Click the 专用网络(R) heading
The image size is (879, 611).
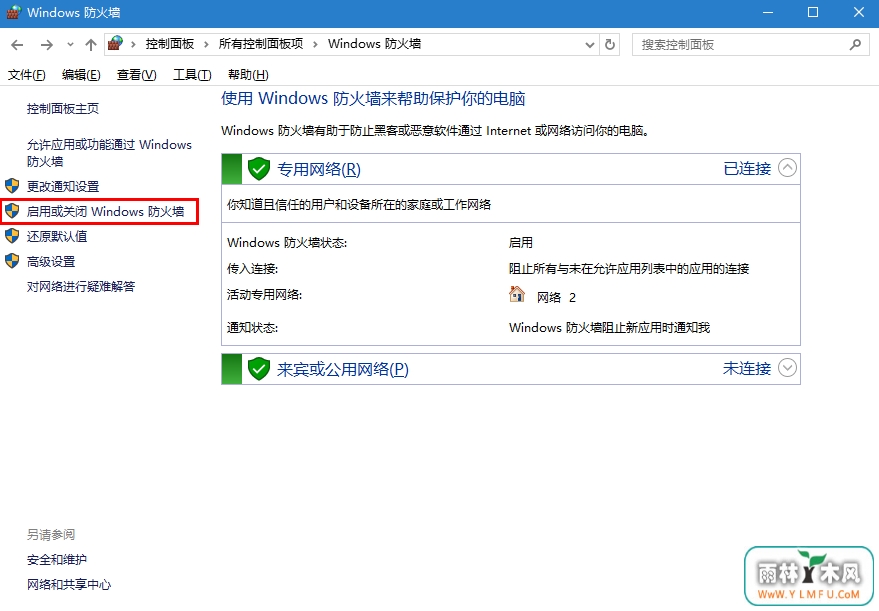coord(319,169)
